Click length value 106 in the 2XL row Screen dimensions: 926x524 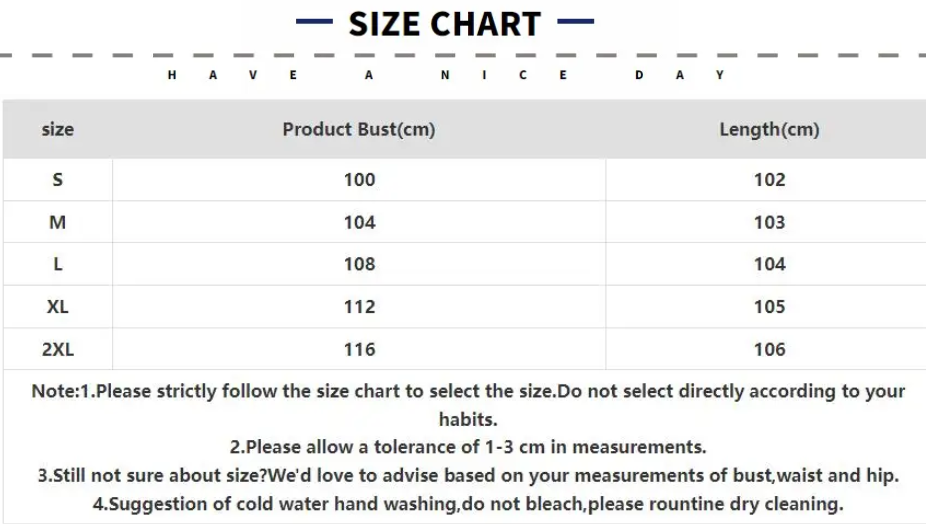point(769,349)
